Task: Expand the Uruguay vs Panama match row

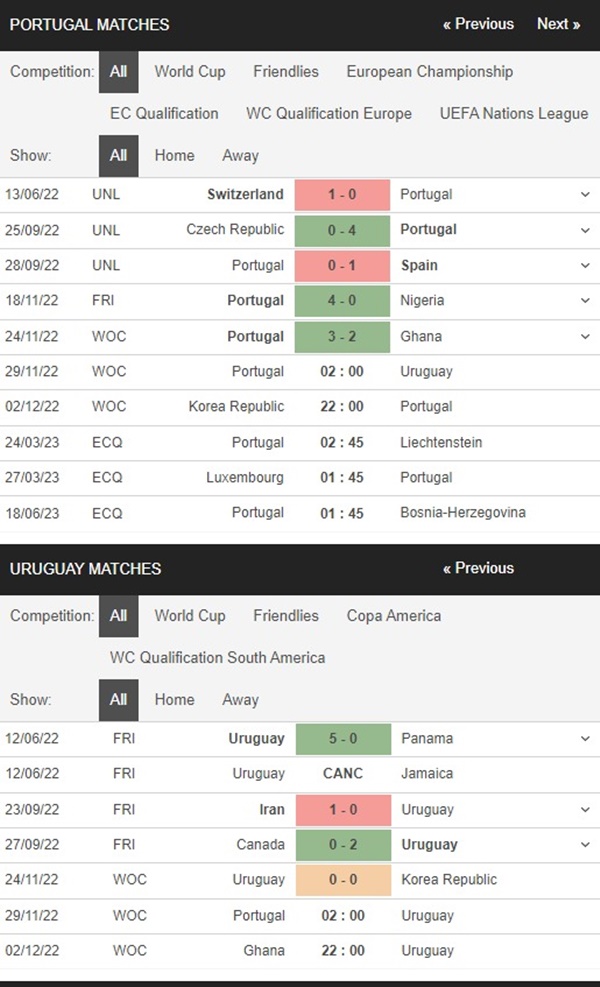Action: pos(585,738)
